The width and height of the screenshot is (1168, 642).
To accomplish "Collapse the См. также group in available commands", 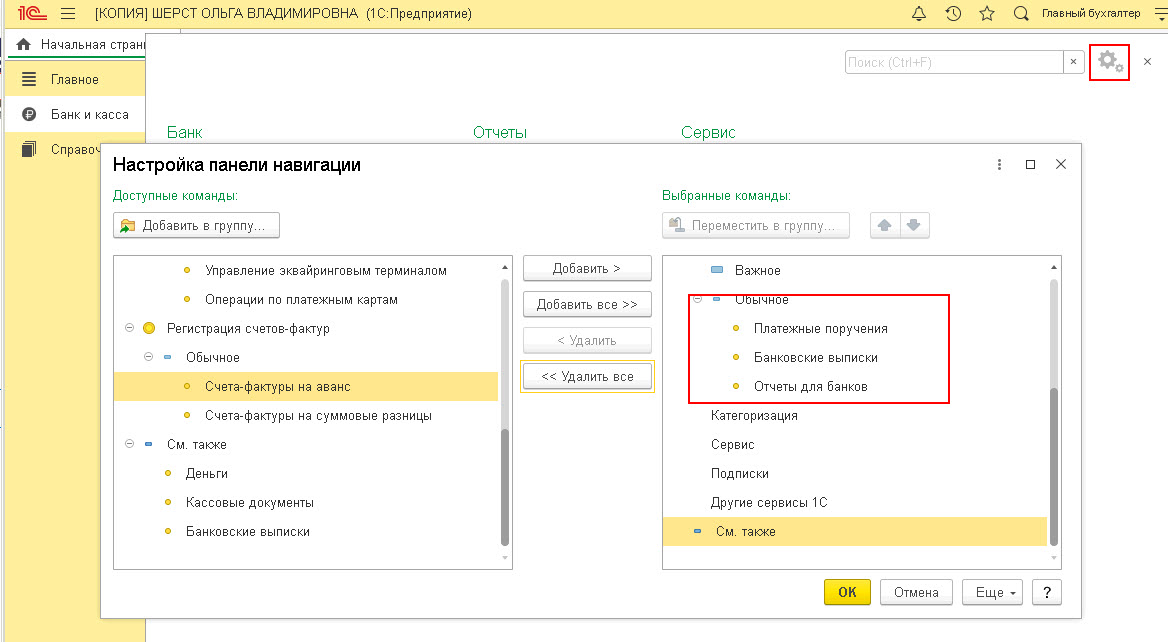I will click(130, 444).
